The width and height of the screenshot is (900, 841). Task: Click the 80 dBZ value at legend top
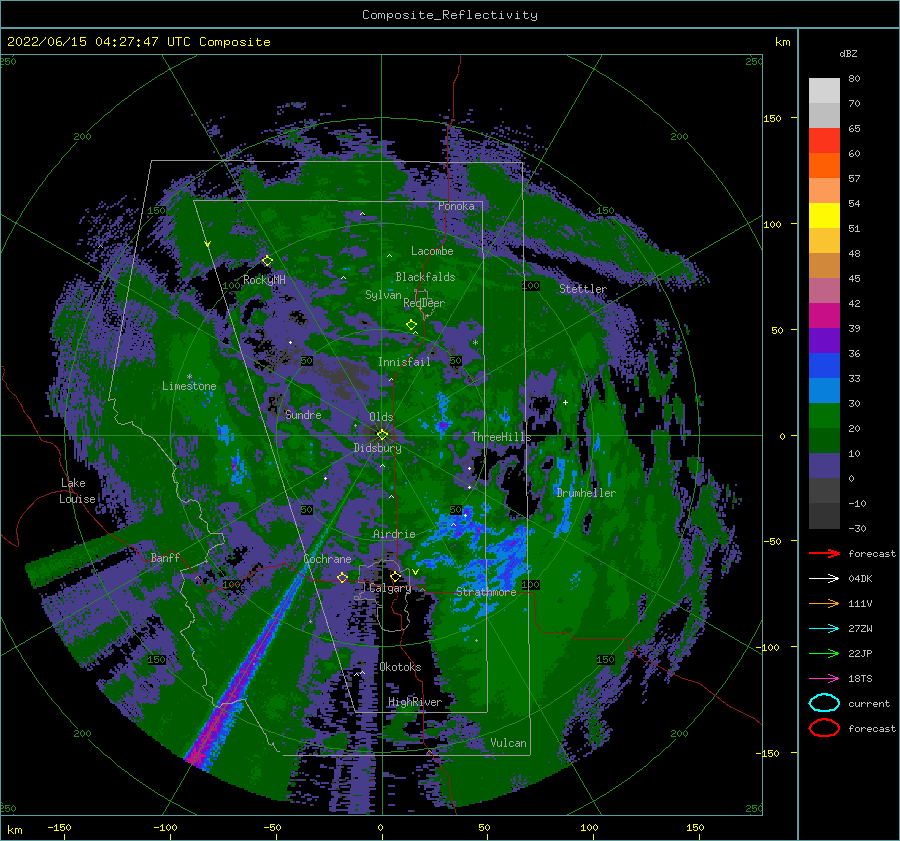tap(854, 79)
